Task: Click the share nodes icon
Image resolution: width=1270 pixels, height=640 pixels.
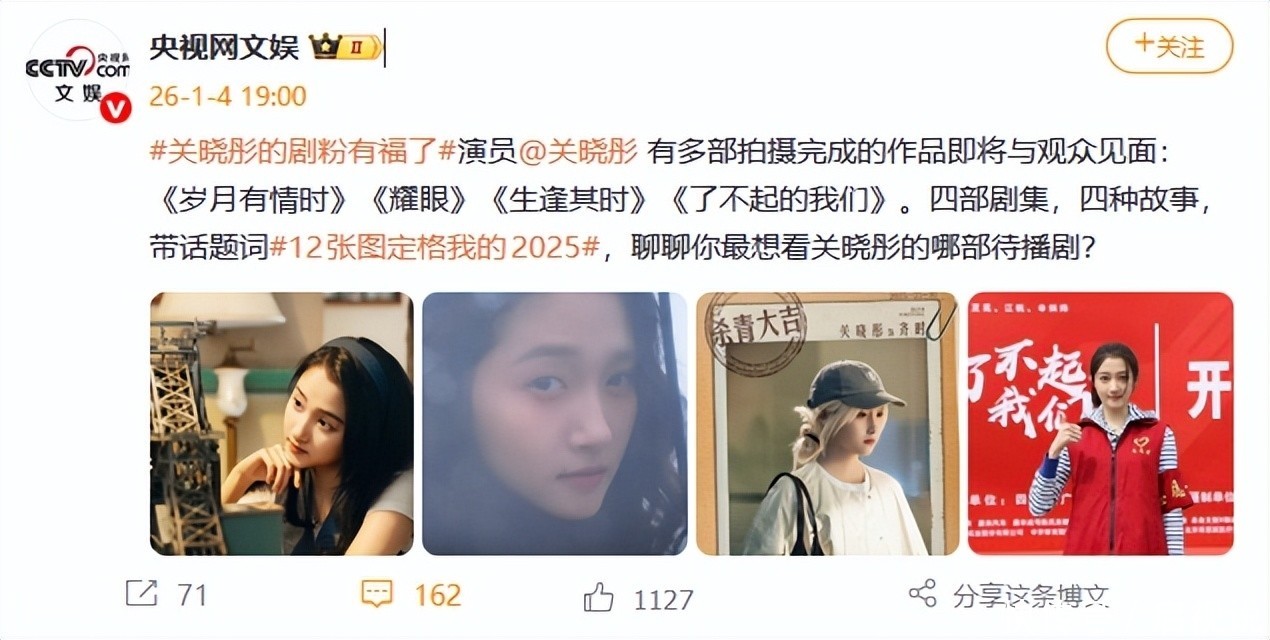Action: [x=922, y=593]
